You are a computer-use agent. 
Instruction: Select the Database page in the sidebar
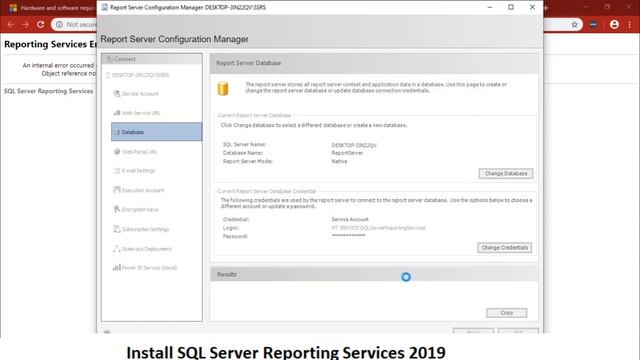tap(156, 132)
